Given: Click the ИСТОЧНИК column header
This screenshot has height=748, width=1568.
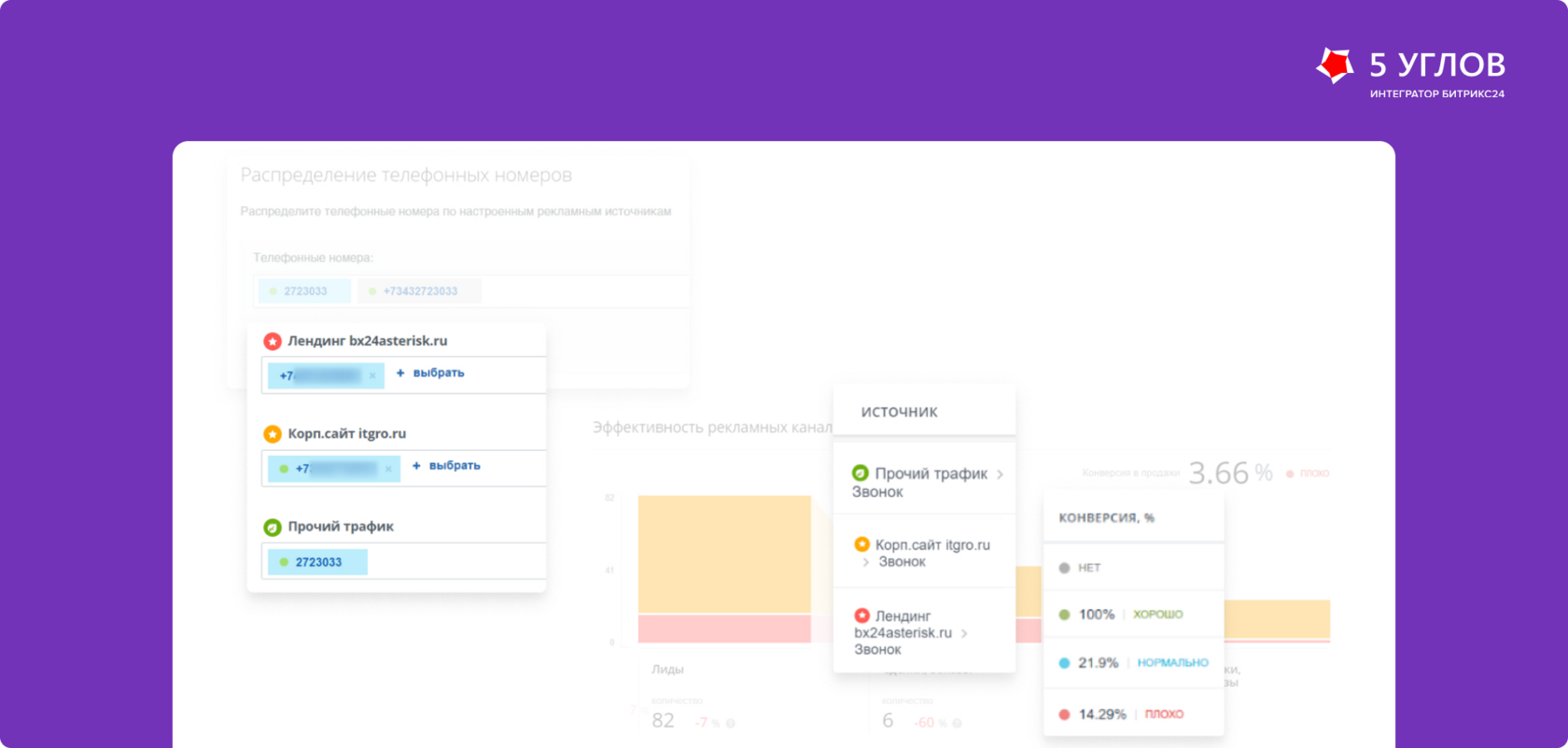Looking at the screenshot, I should 900,412.
